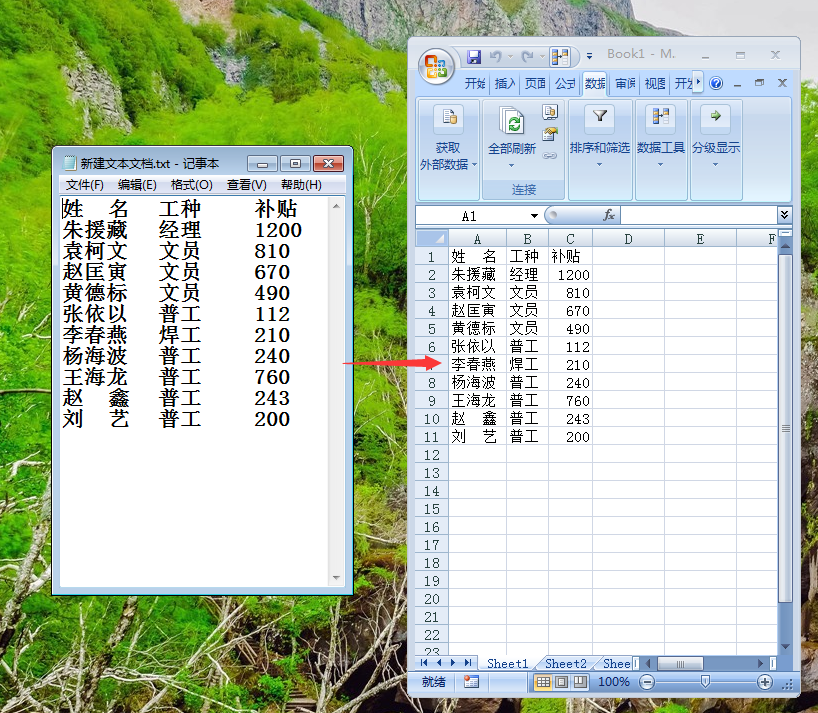Open the Customize Quick Access Toolbar arrow
The image size is (818, 713).
point(589,56)
